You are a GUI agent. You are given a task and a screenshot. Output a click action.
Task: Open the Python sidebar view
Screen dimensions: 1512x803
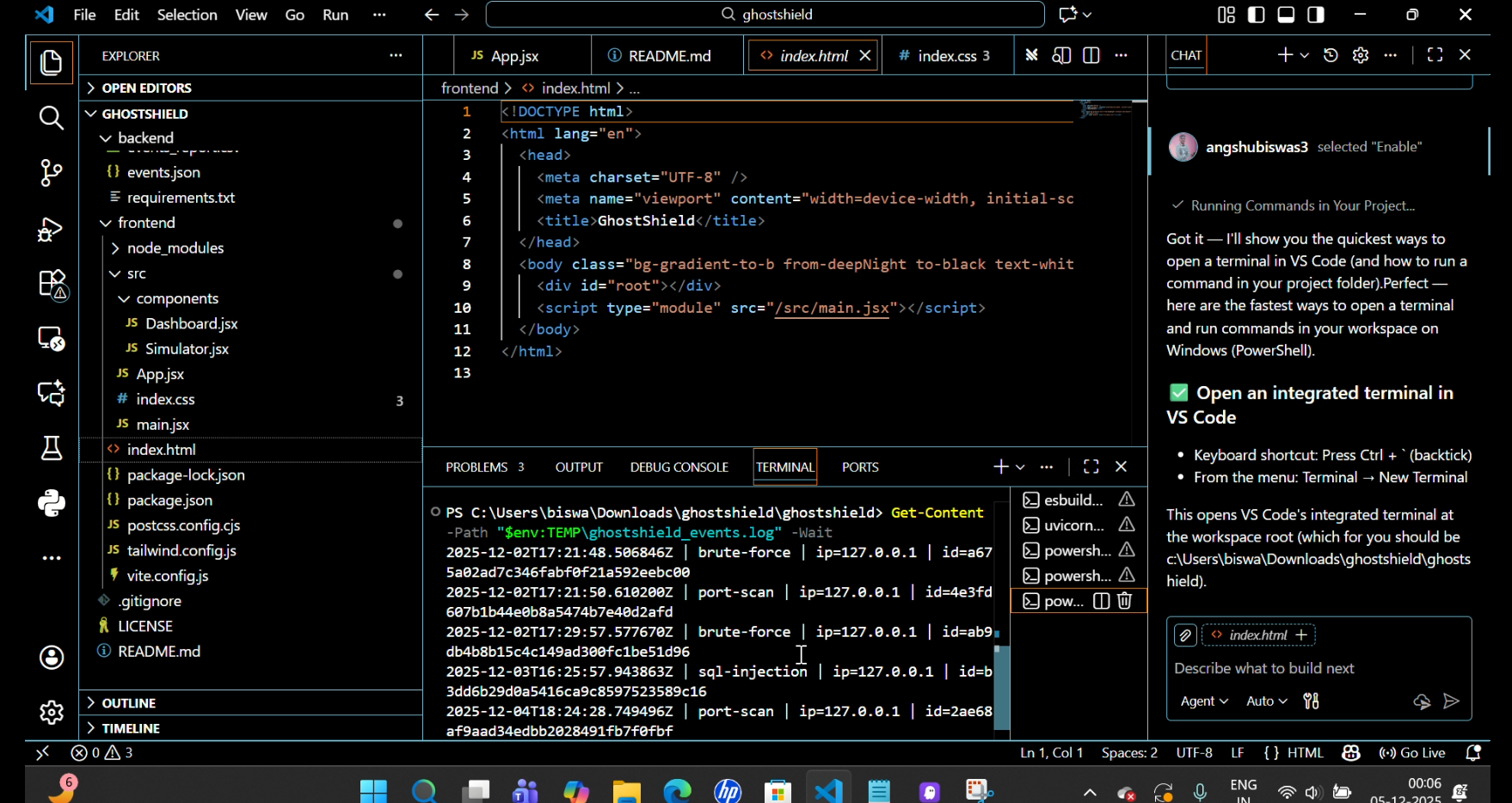click(x=52, y=503)
